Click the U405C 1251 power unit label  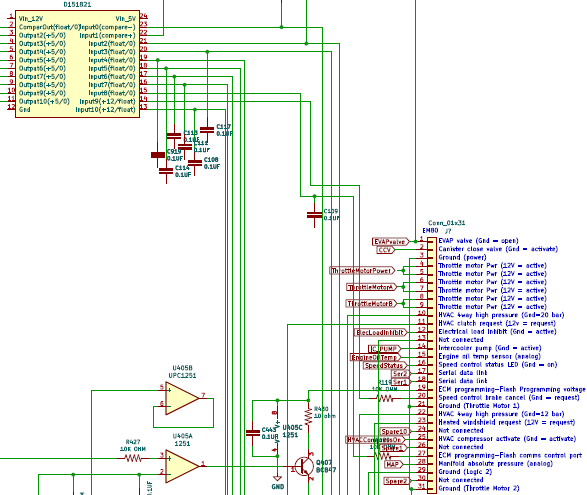(292, 431)
